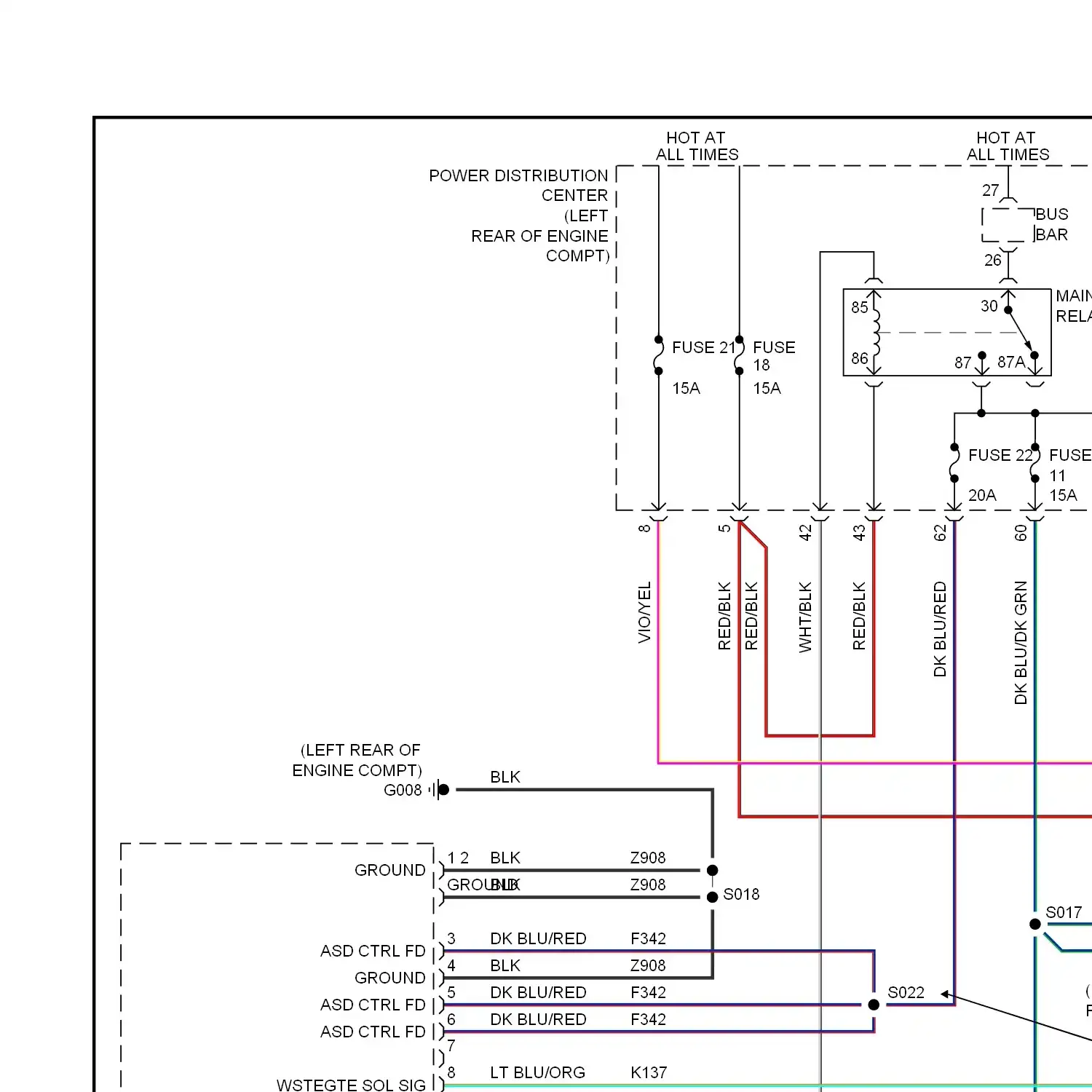Click HOT AT ALL TIMES above bus bar

[1008, 146]
